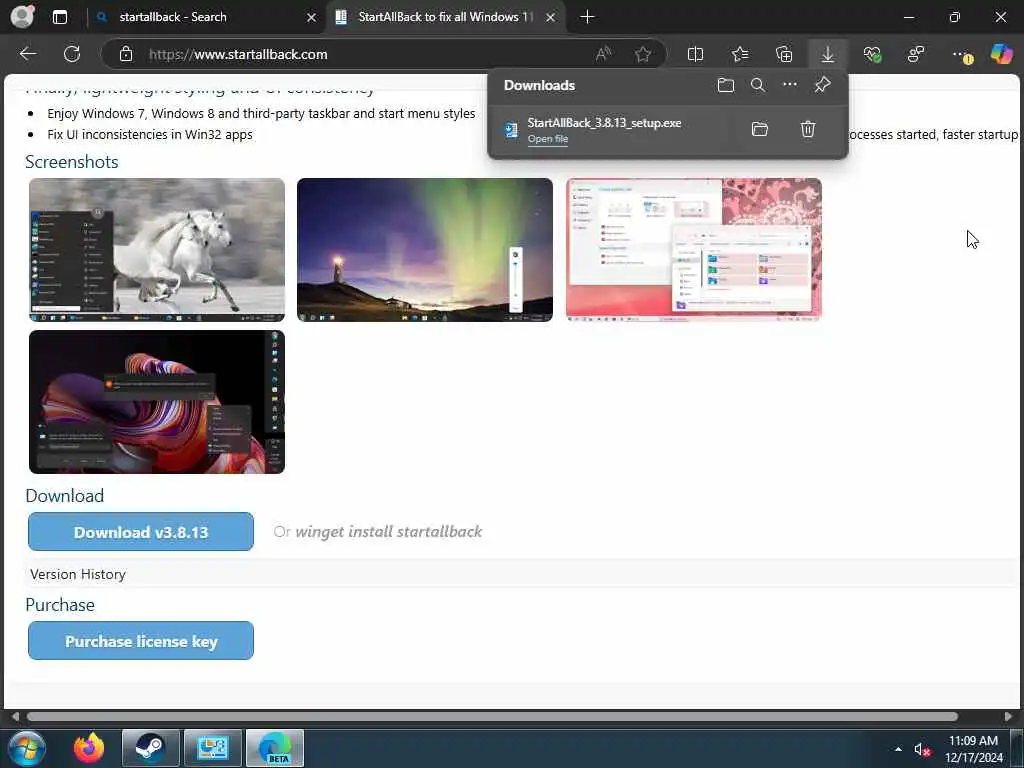Open Browser essentials heart icon
Viewport: 1024px width, 768px height.
pos(872,54)
